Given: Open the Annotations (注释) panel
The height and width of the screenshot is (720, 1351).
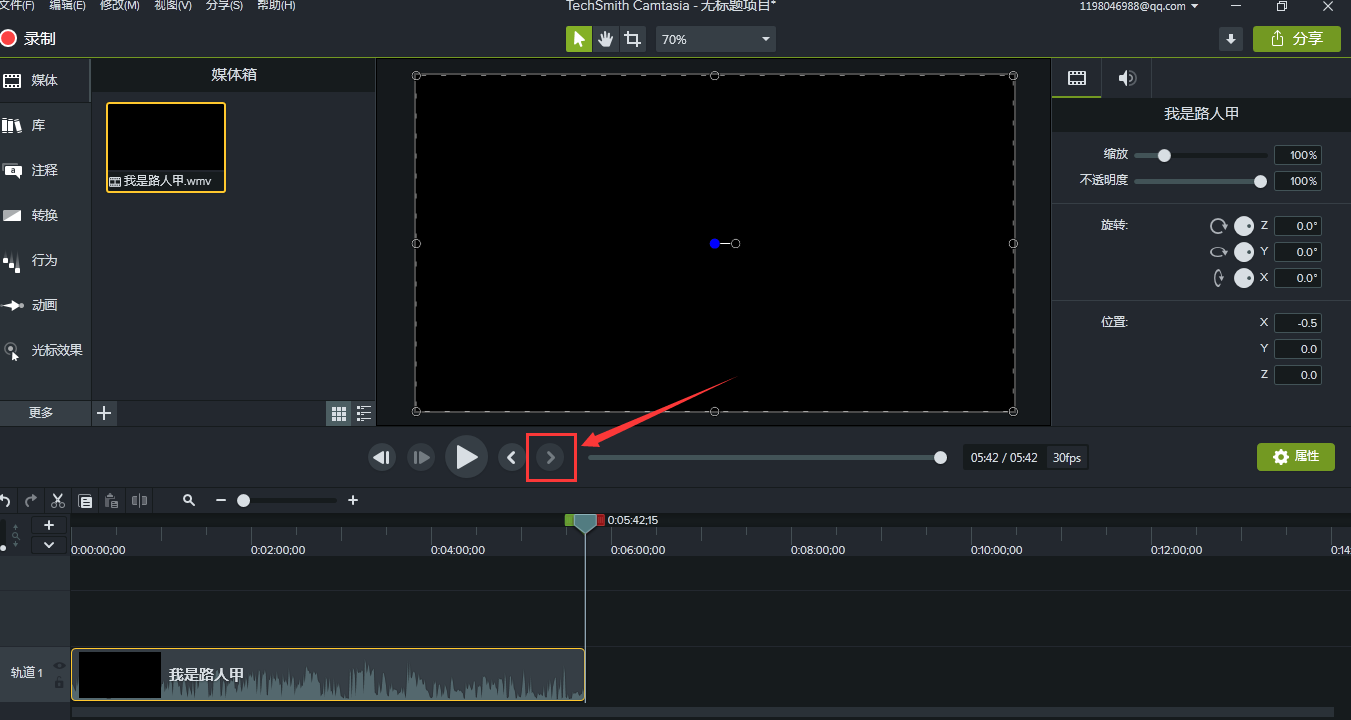Looking at the screenshot, I should tap(44, 171).
